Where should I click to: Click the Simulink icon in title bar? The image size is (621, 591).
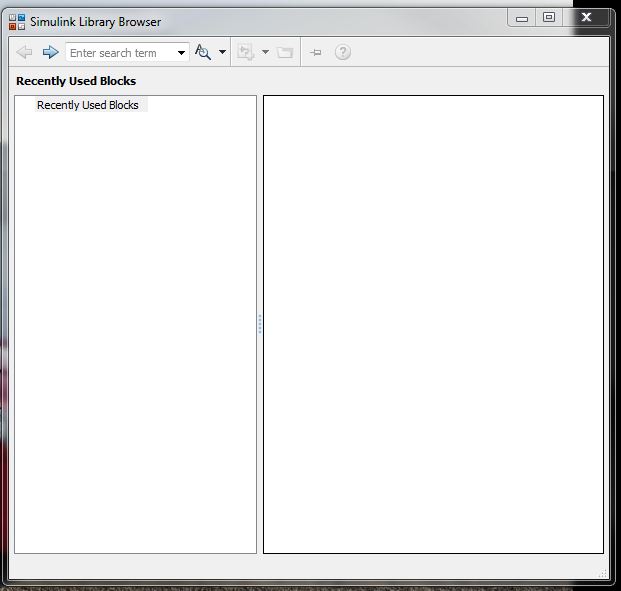17,21
